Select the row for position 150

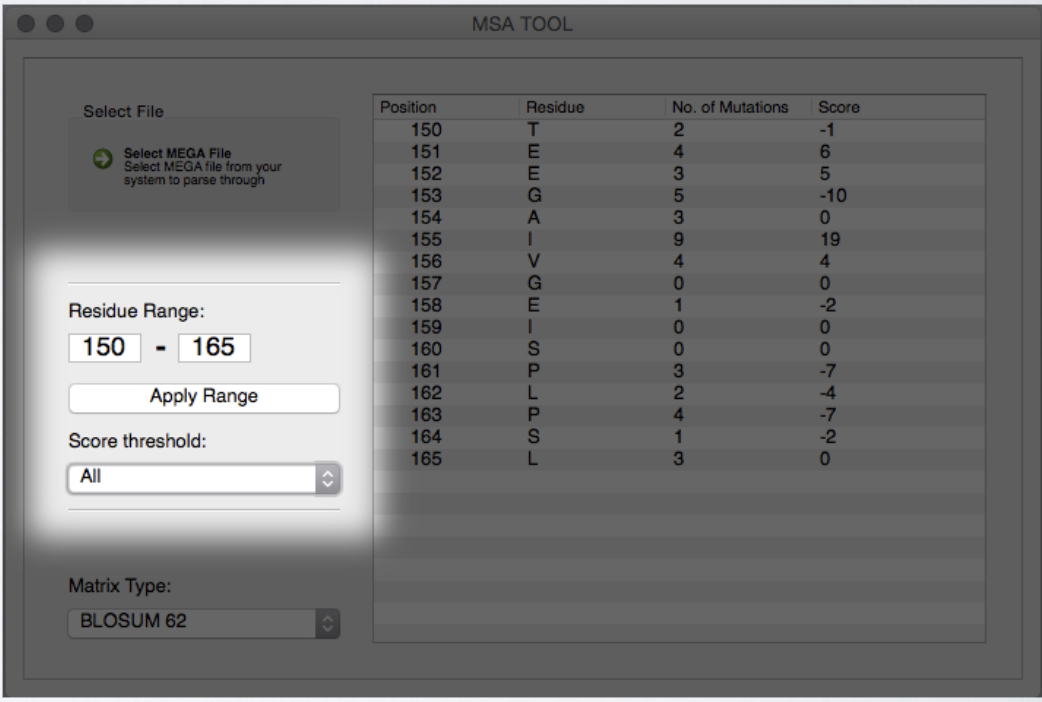tap(679, 130)
